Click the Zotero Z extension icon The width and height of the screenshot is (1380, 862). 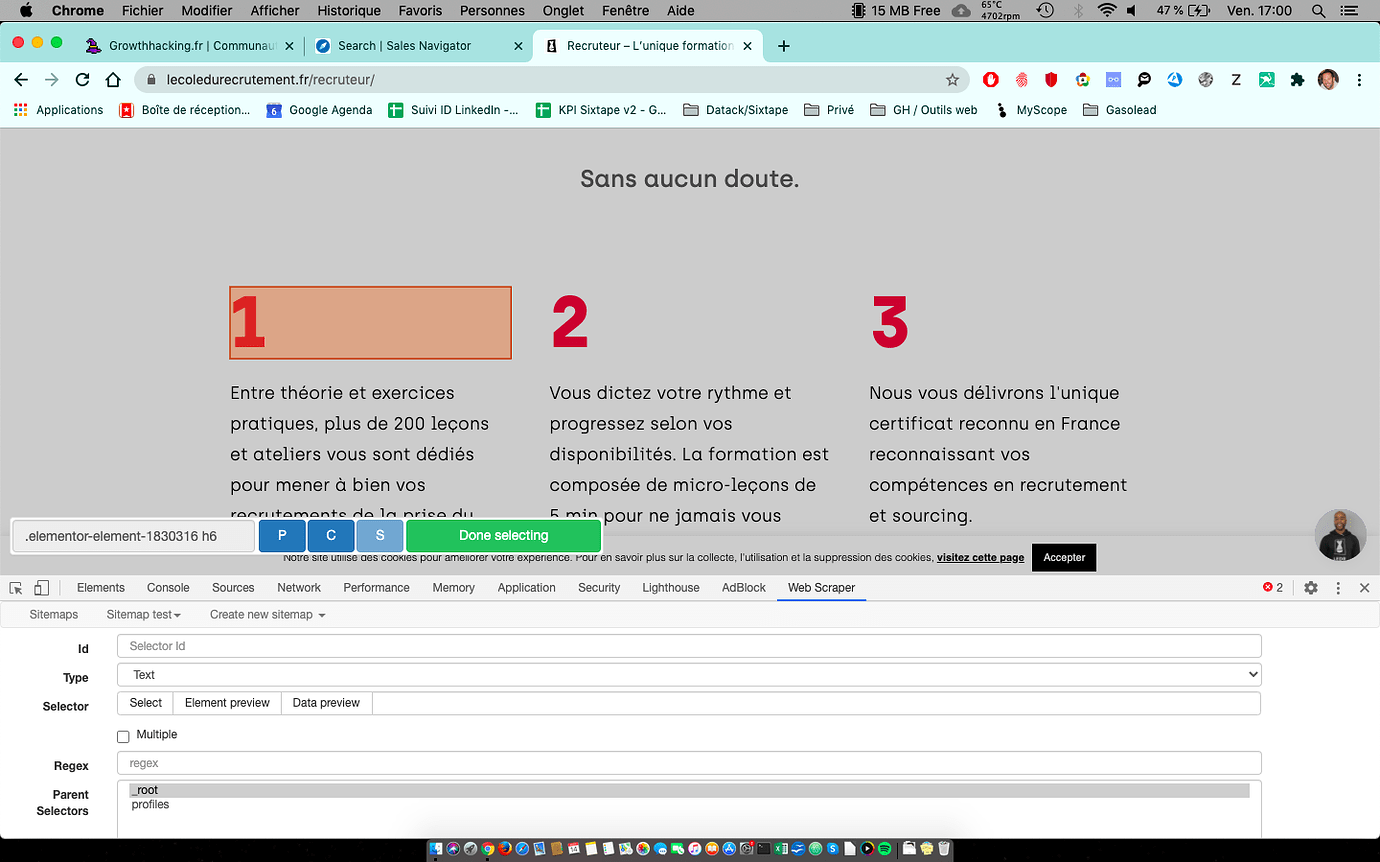click(1235, 79)
